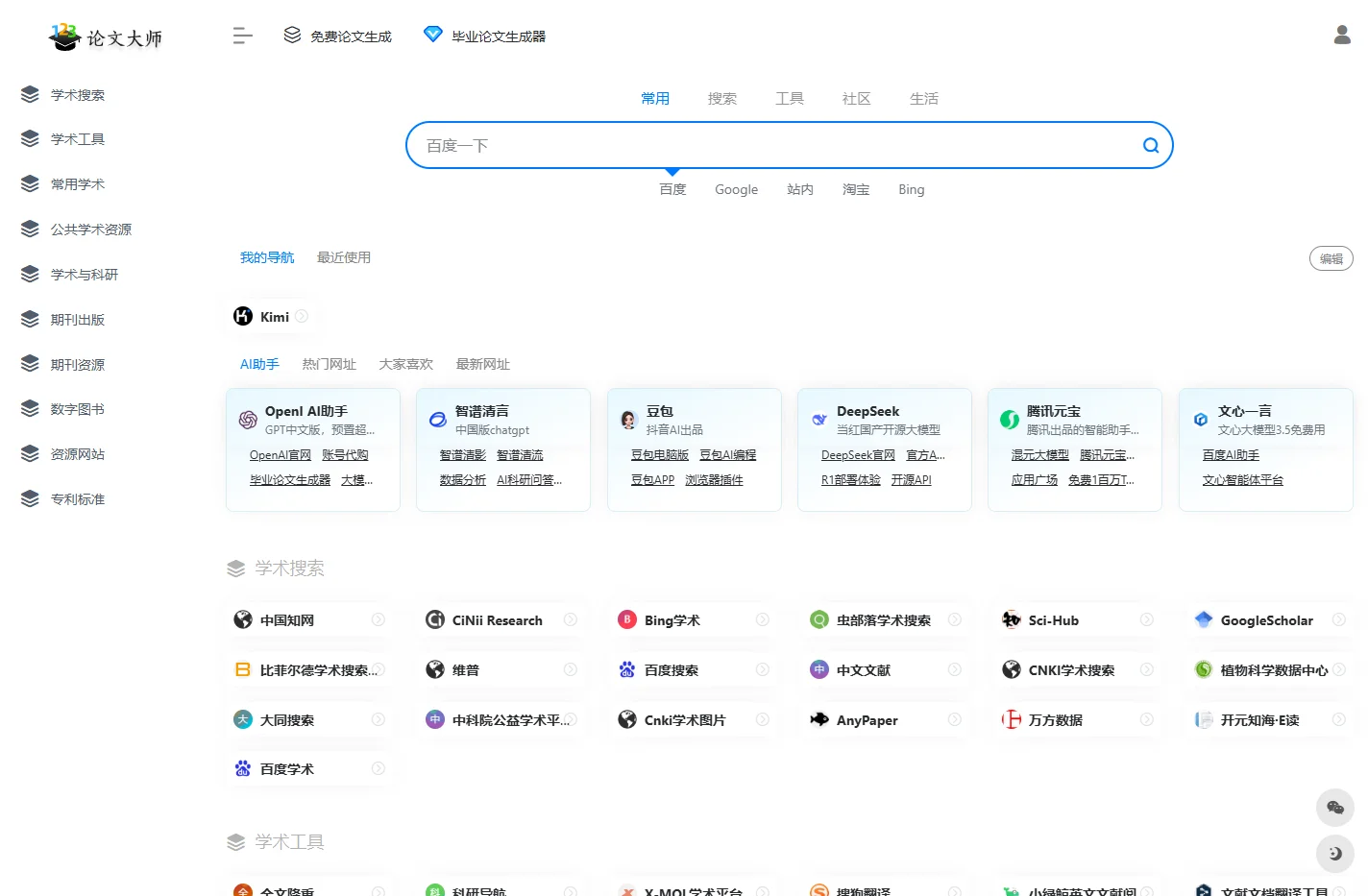Image resolution: width=1368 pixels, height=896 pixels.
Task: Switch to the 搜索 search category tab
Action: (x=722, y=98)
